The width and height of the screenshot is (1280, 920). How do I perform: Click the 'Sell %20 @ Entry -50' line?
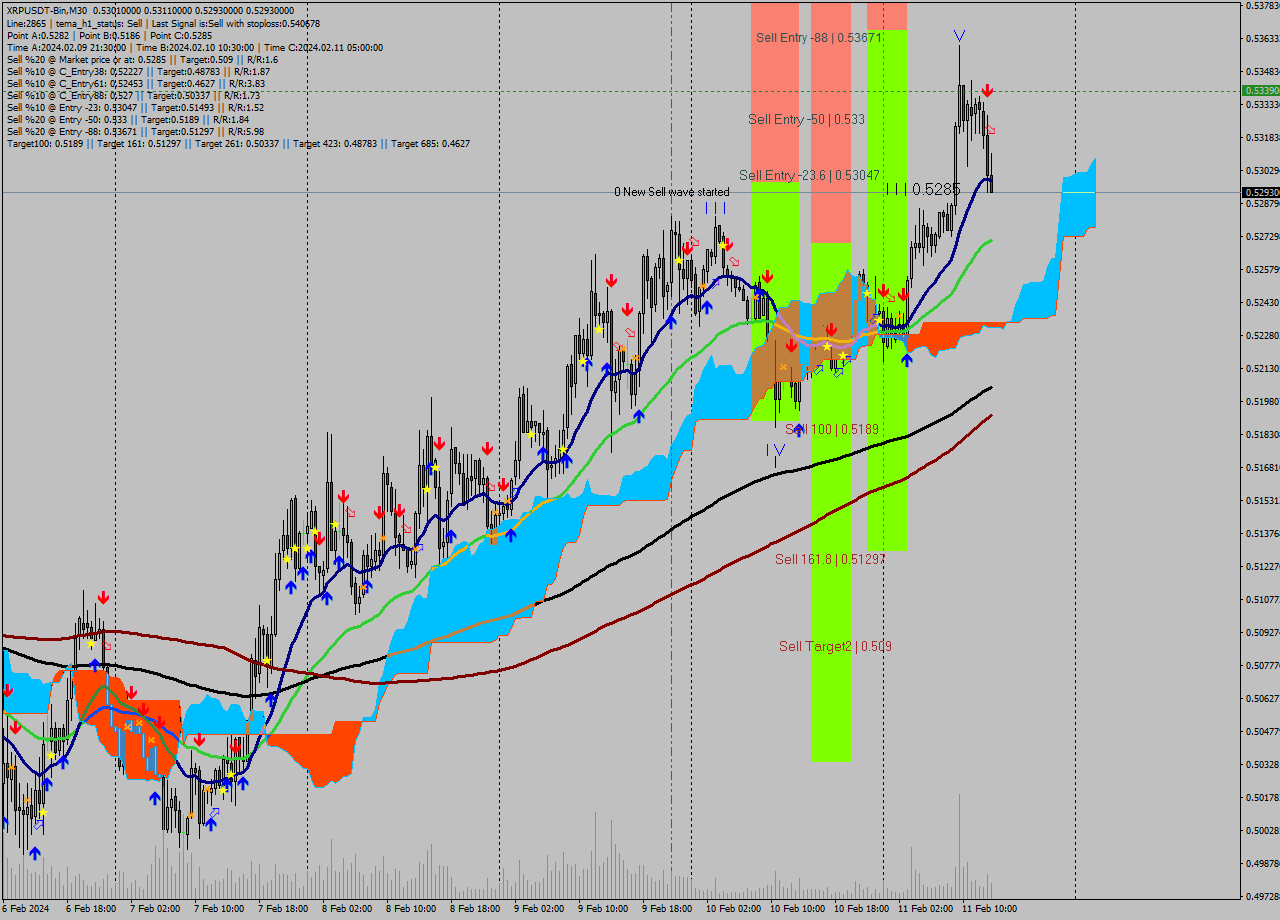click(x=126, y=119)
